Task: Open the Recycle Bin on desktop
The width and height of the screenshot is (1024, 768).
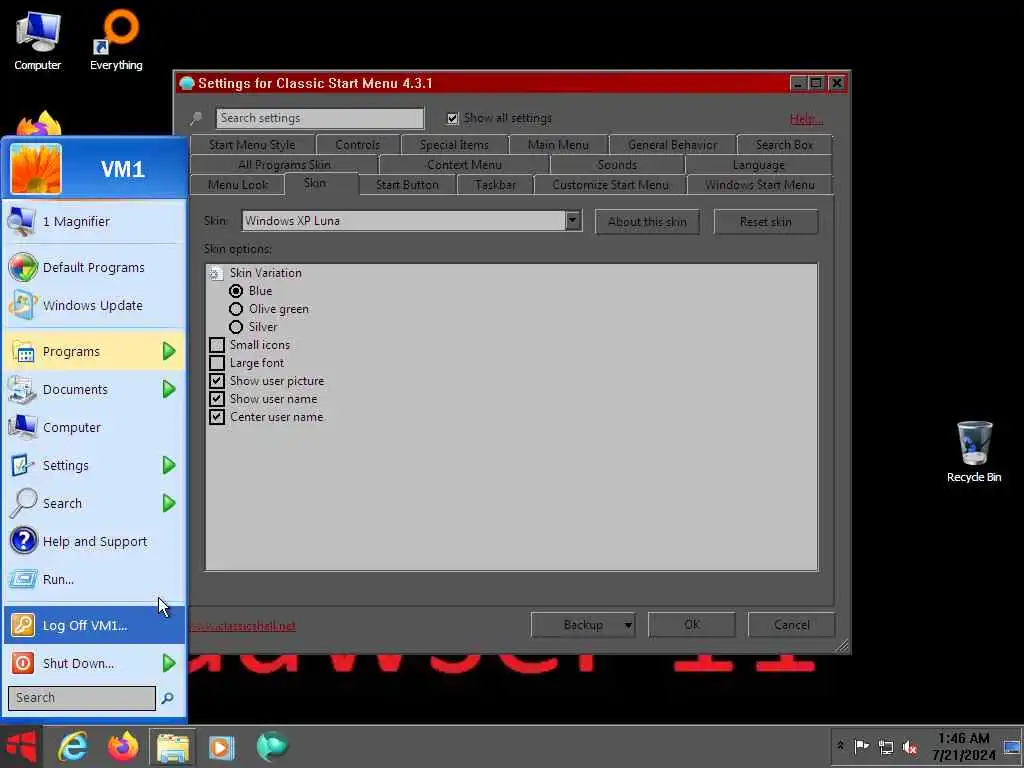Action: coord(974,452)
